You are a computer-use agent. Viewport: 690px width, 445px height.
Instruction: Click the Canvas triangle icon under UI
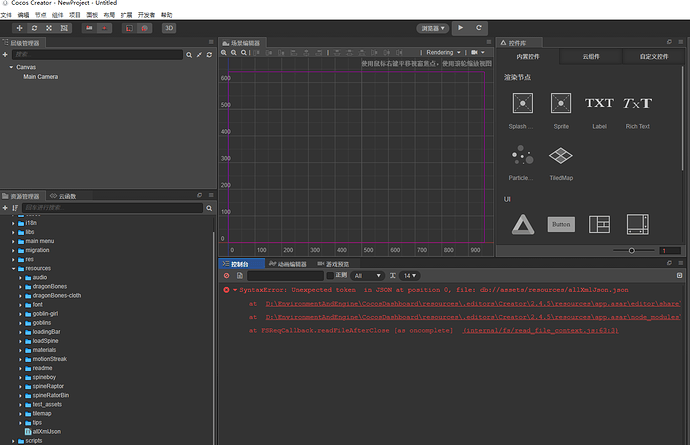tap(523, 224)
